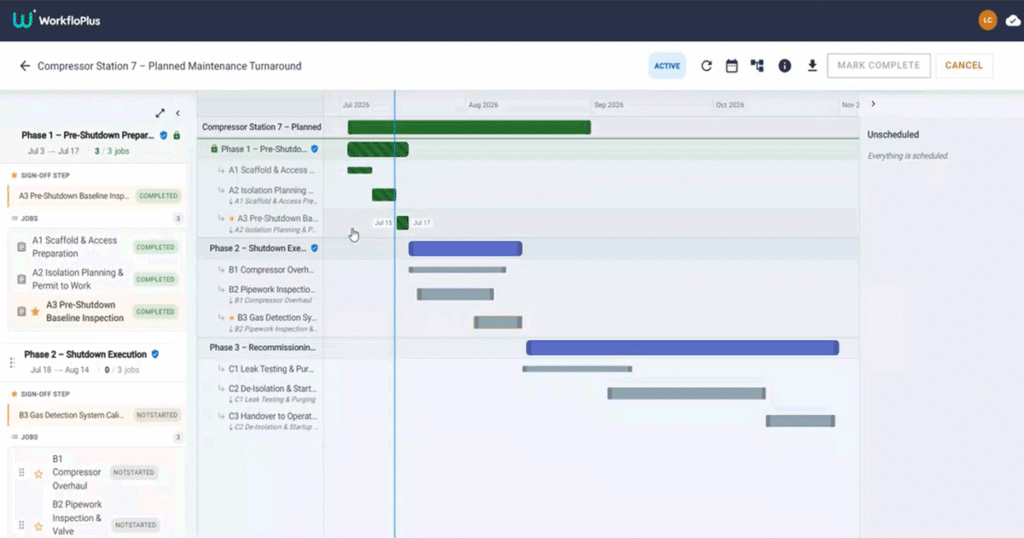Click the hierarchy tree view icon
This screenshot has width=1024, height=538.
[757, 65]
